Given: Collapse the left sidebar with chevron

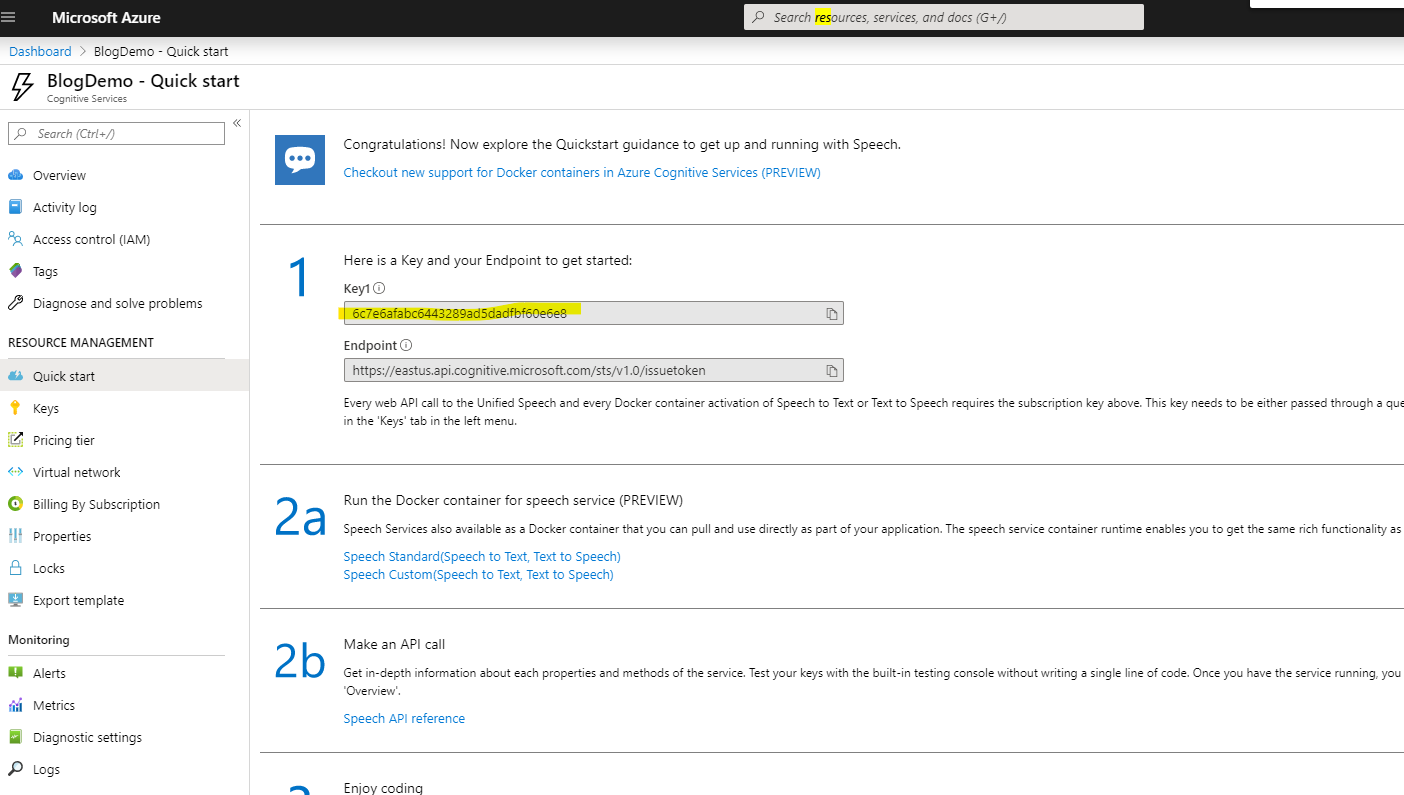Looking at the screenshot, I should pyautogui.click(x=237, y=123).
